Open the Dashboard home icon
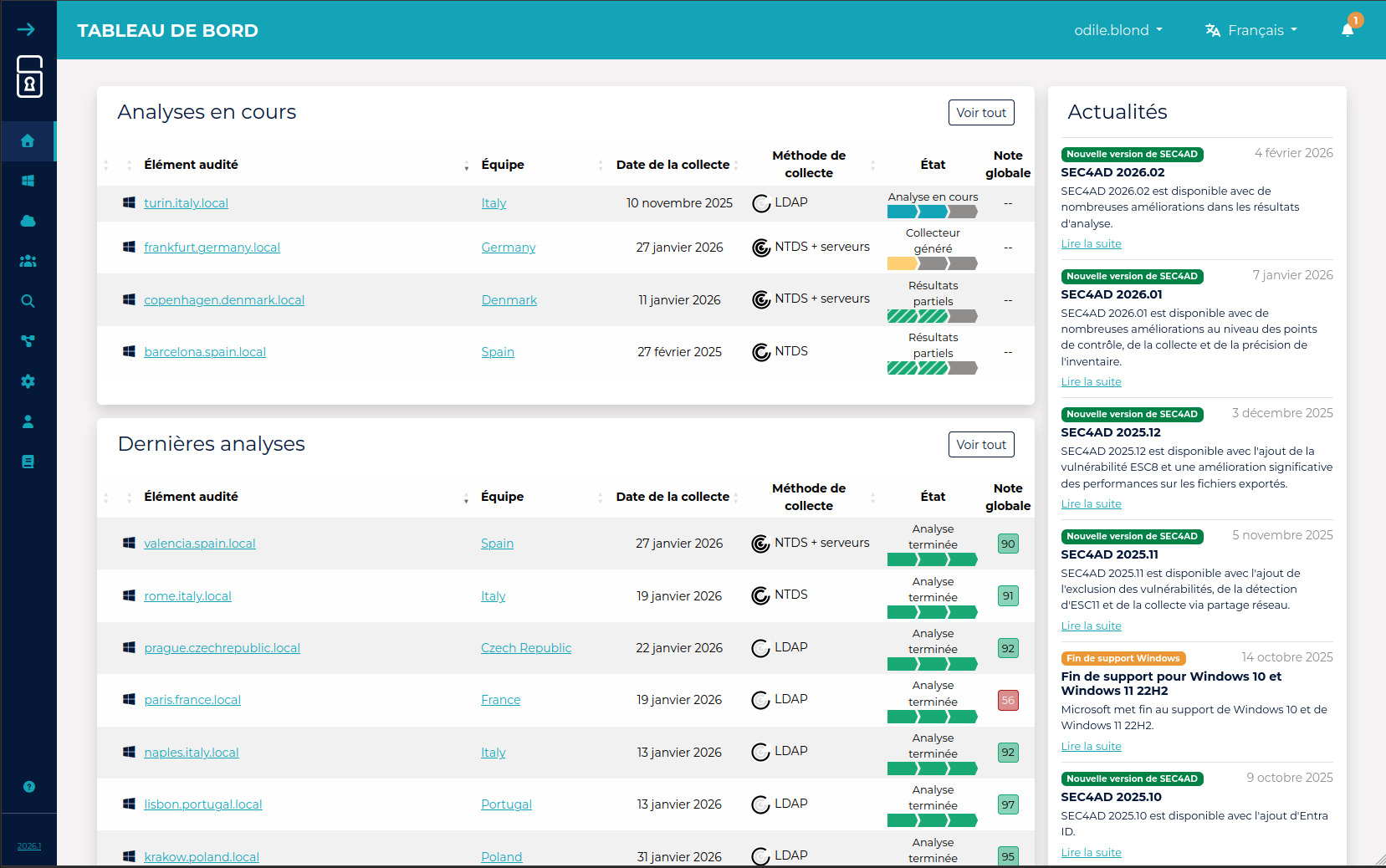The width and height of the screenshot is (1386, 868). pyautogui.click(x=28, y=140)
